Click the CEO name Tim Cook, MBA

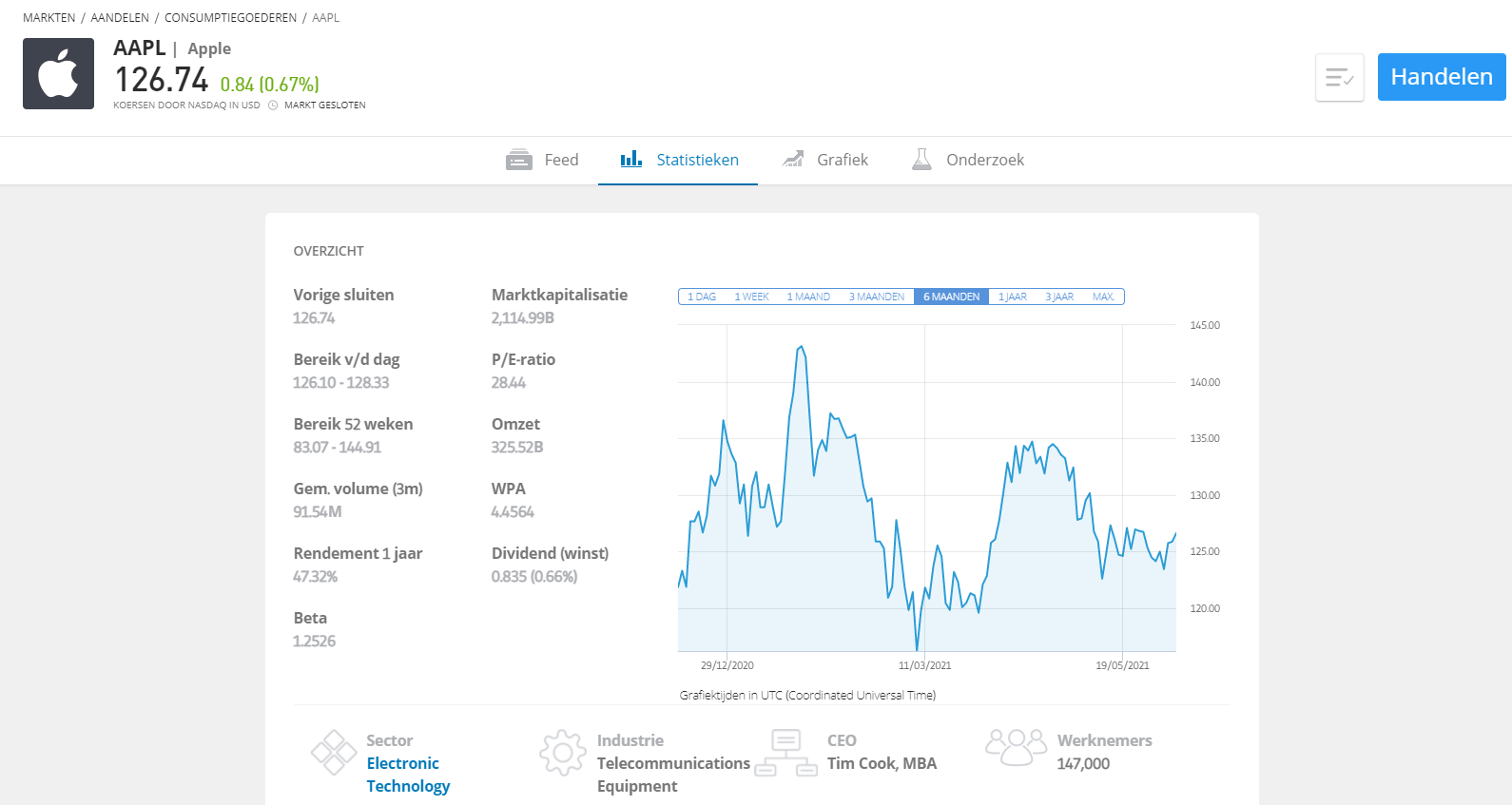click(882, 763)
